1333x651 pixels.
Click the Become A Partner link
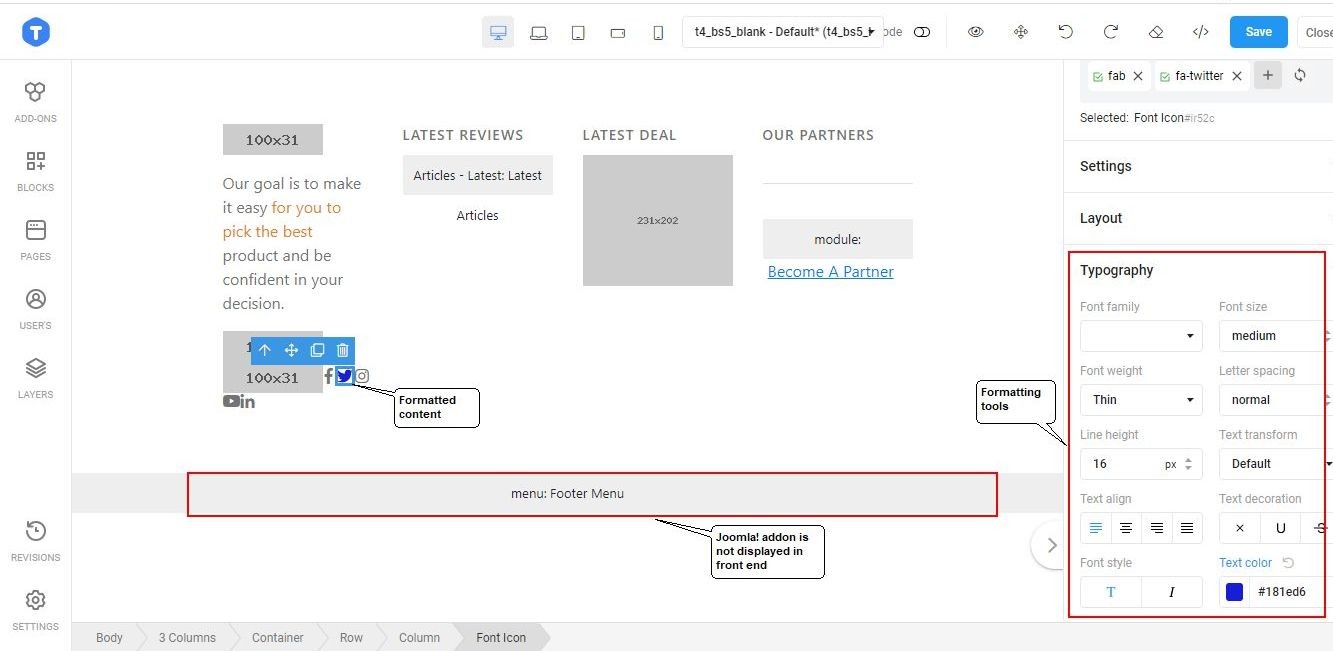pyautogui.click(x=830, y=272)
